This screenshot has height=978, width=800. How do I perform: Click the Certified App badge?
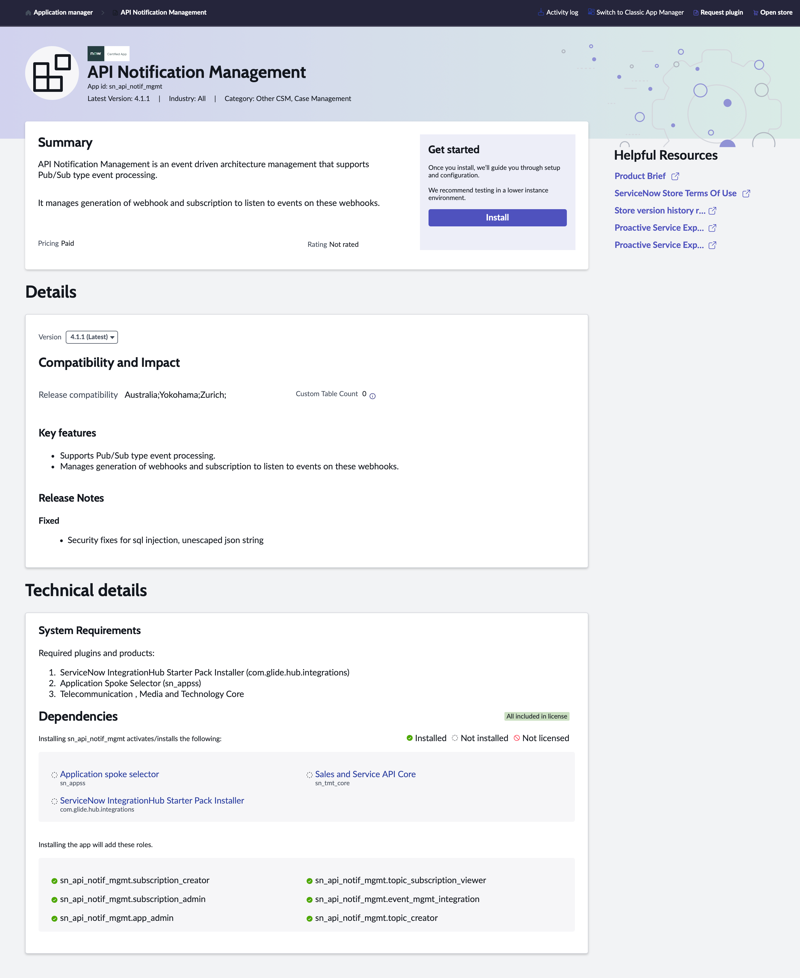108,54
